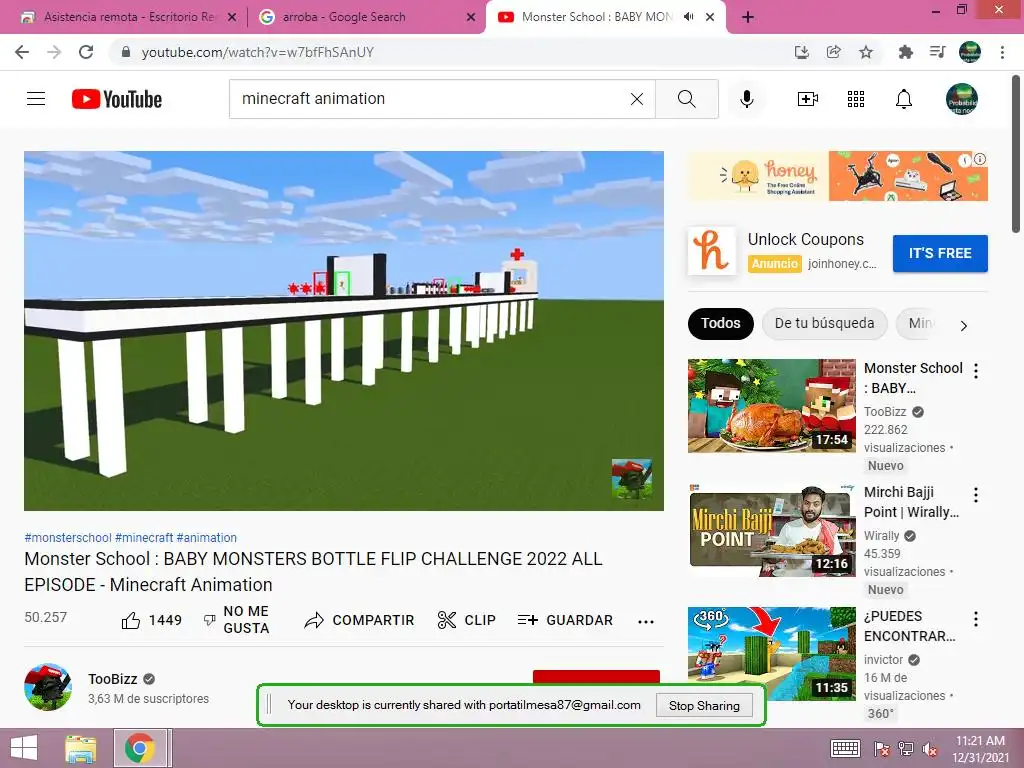This screenshot has width=1024, height=768.
Task: Click the video player area
Action: 344,330
